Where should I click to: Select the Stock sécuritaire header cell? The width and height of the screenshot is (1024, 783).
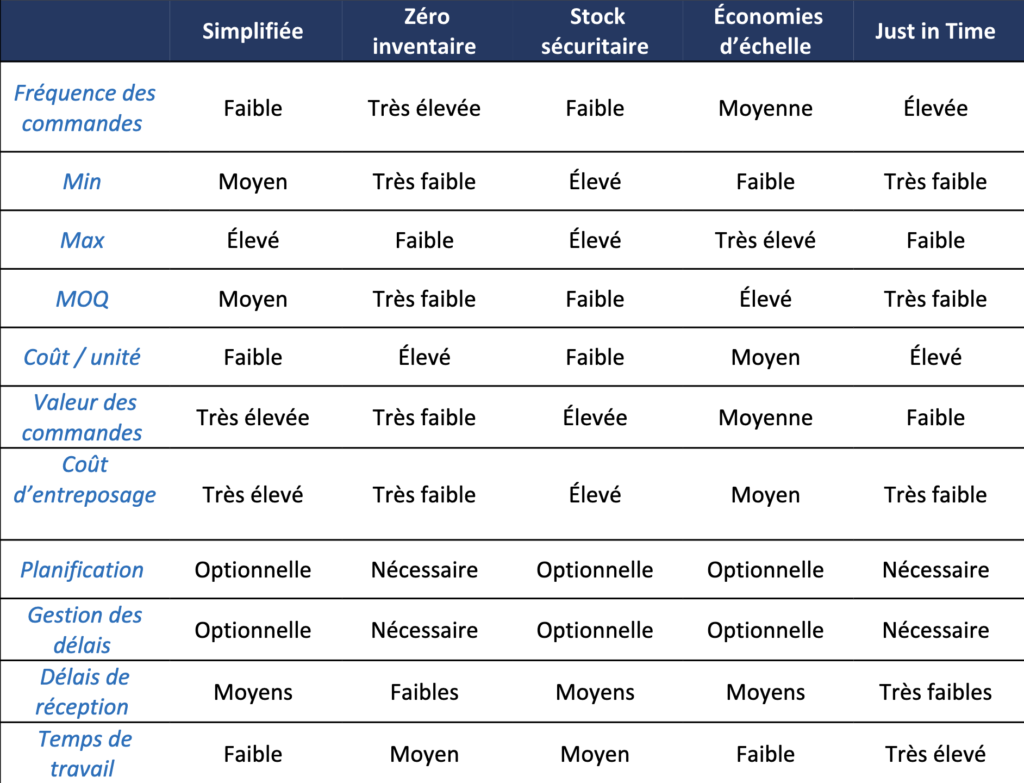point(595,31)
